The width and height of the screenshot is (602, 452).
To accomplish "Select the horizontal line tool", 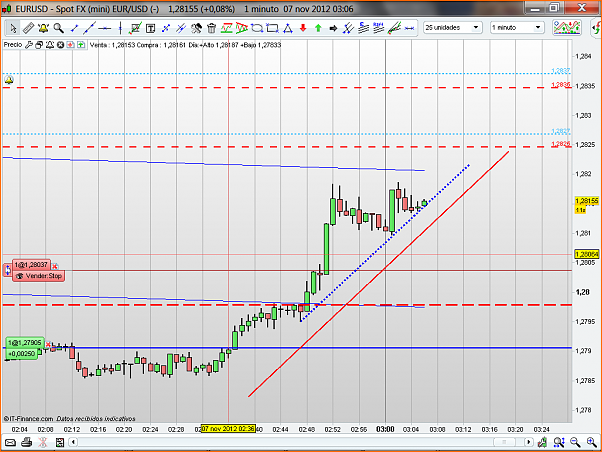I will 104,28.
